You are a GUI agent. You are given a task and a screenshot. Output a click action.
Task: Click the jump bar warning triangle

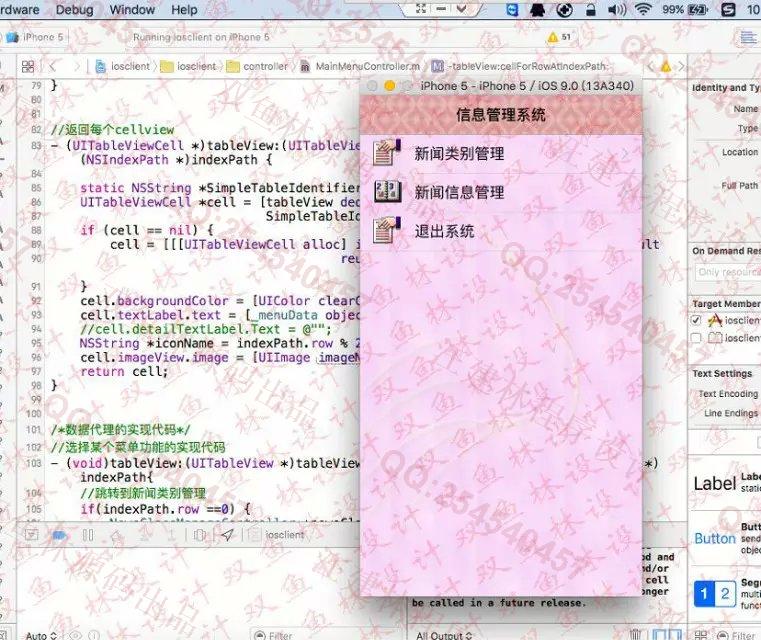[666, 66]
